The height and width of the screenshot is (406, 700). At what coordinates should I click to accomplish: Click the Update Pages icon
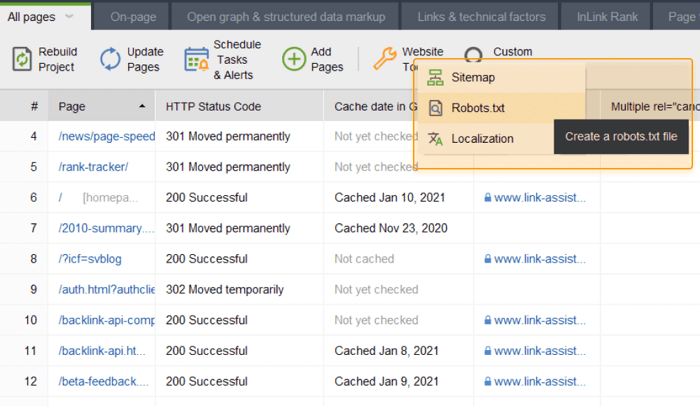pos(110,60)
